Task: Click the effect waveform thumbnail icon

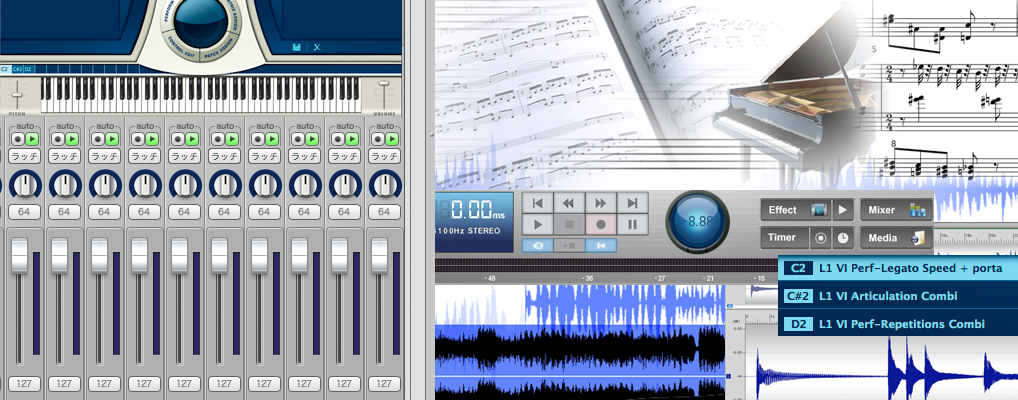Action: (820, 210)
